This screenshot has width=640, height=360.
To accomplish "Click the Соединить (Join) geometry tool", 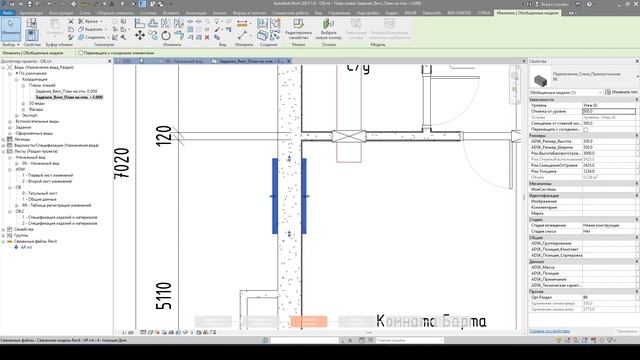I will click(93, 37).
